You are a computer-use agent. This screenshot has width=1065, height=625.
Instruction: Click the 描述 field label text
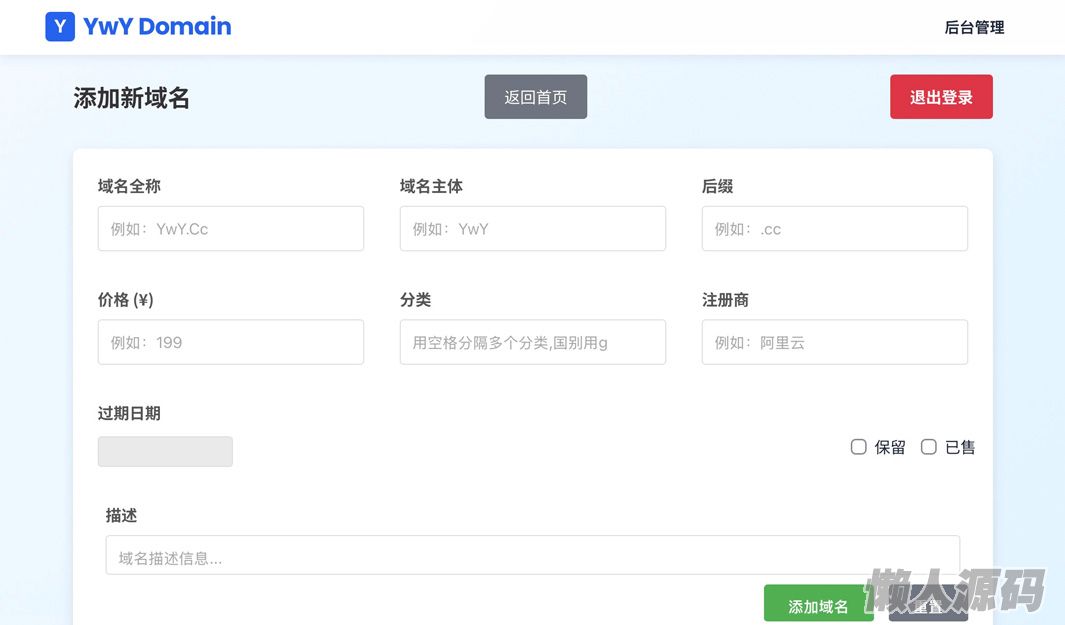tap(122, 515)
